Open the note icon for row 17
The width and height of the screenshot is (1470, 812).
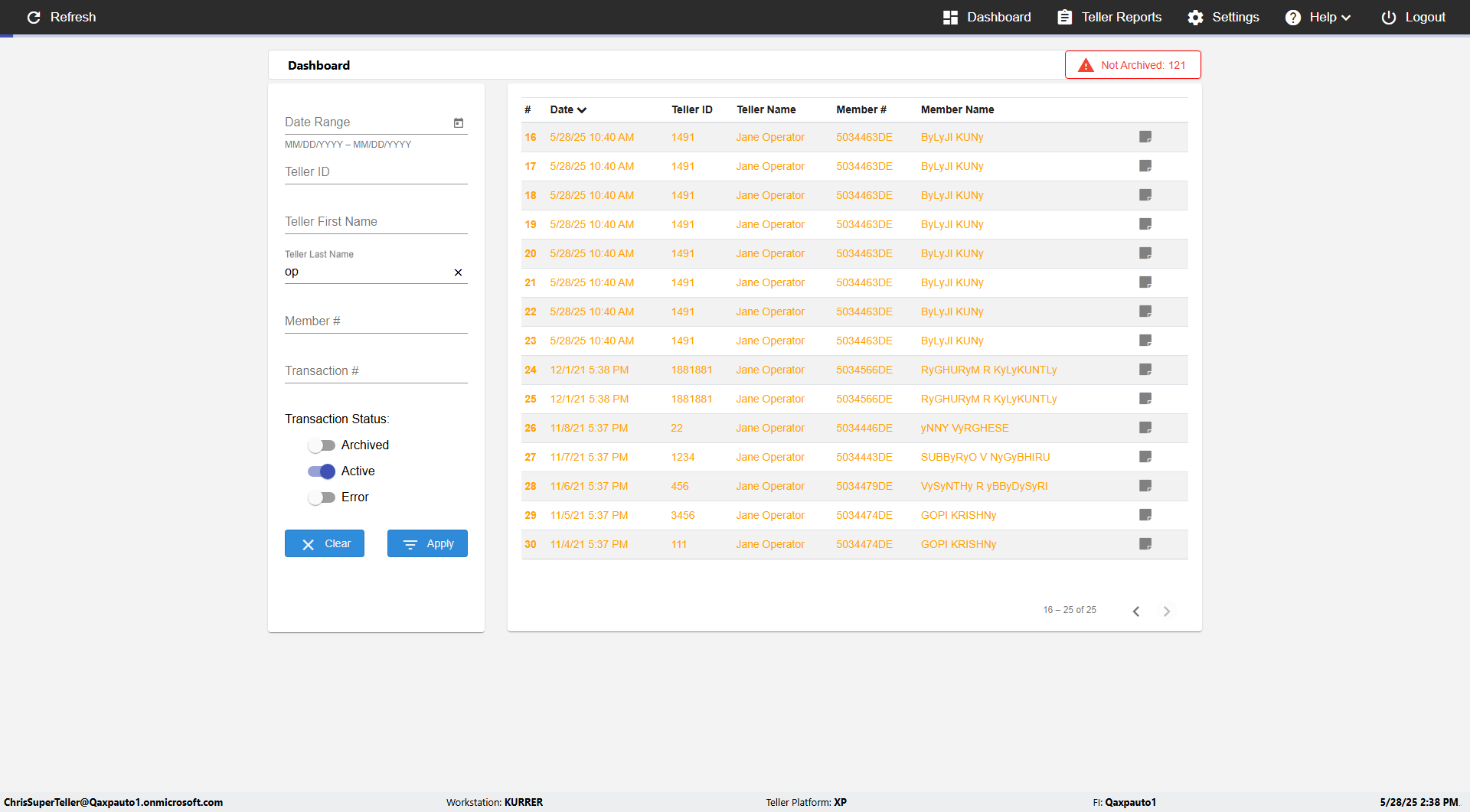(1145, 166)
